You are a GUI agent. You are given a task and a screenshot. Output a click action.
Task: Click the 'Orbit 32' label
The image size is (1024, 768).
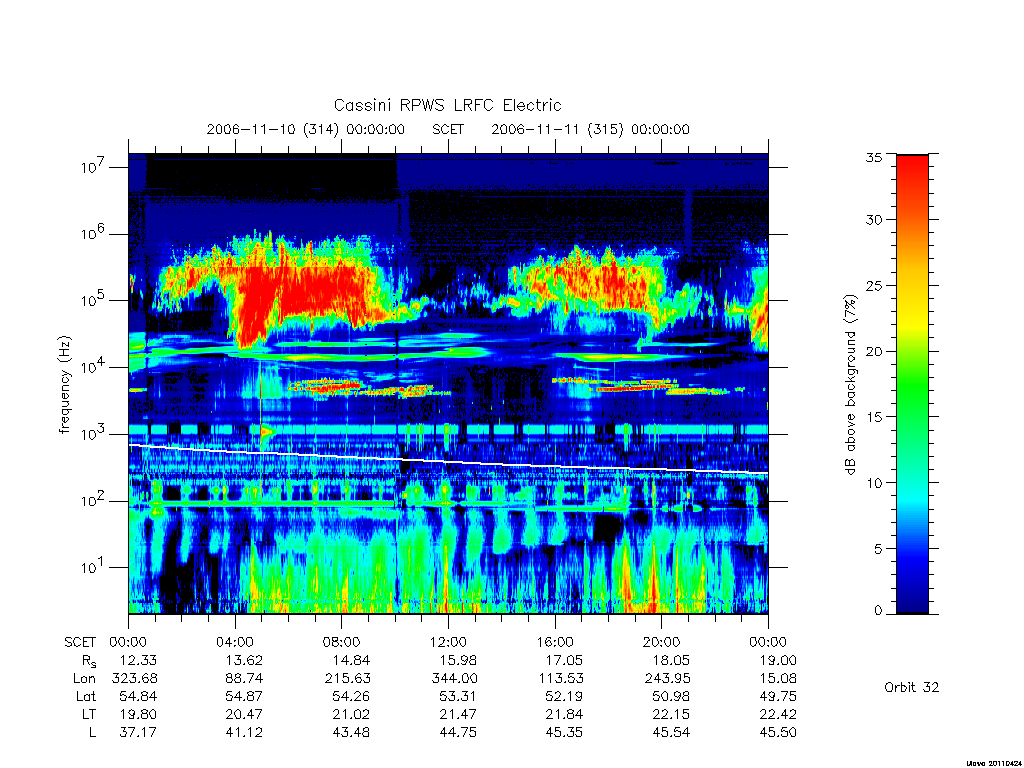[911, 688]
